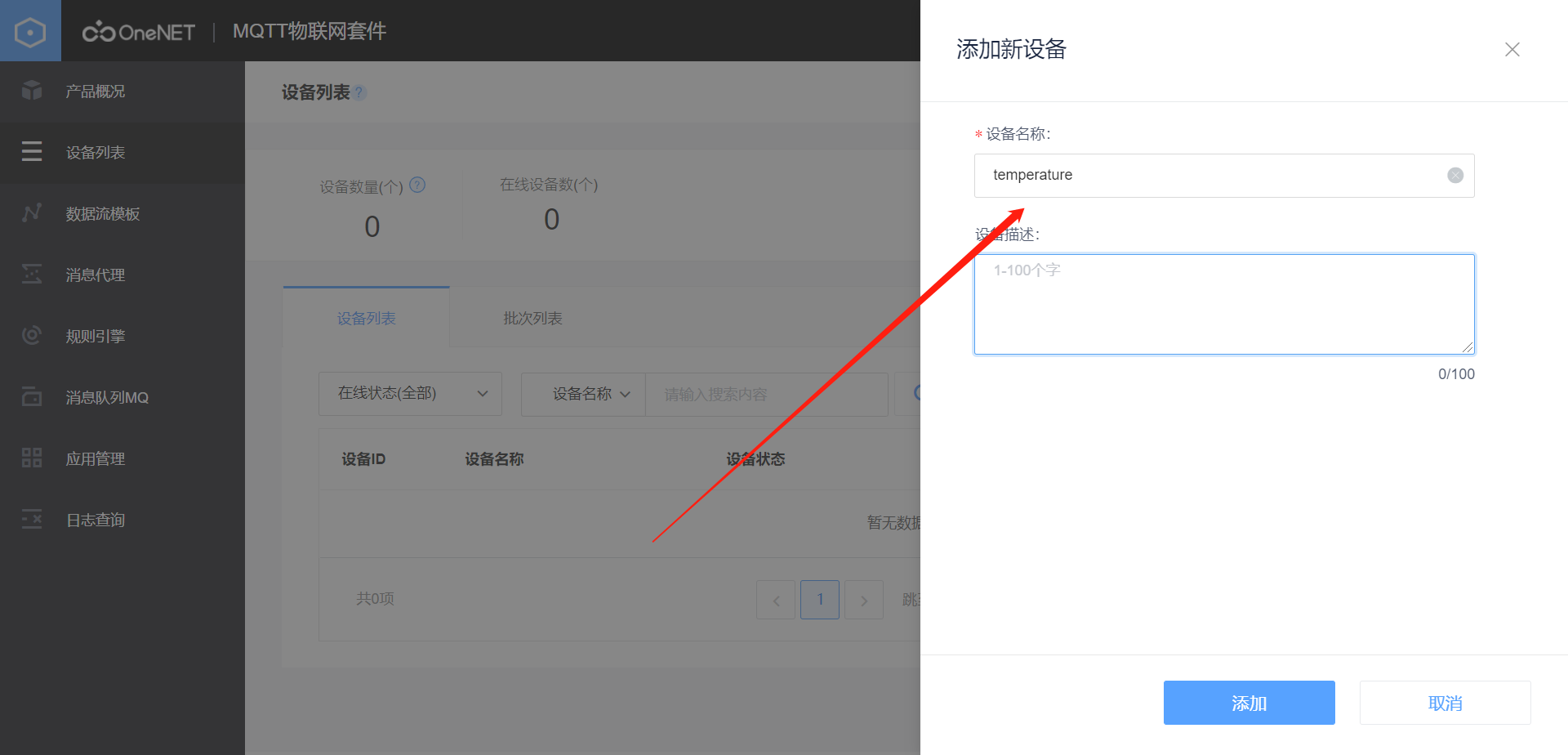Click the OneNET hexagon logo

[x=31, y=30]
